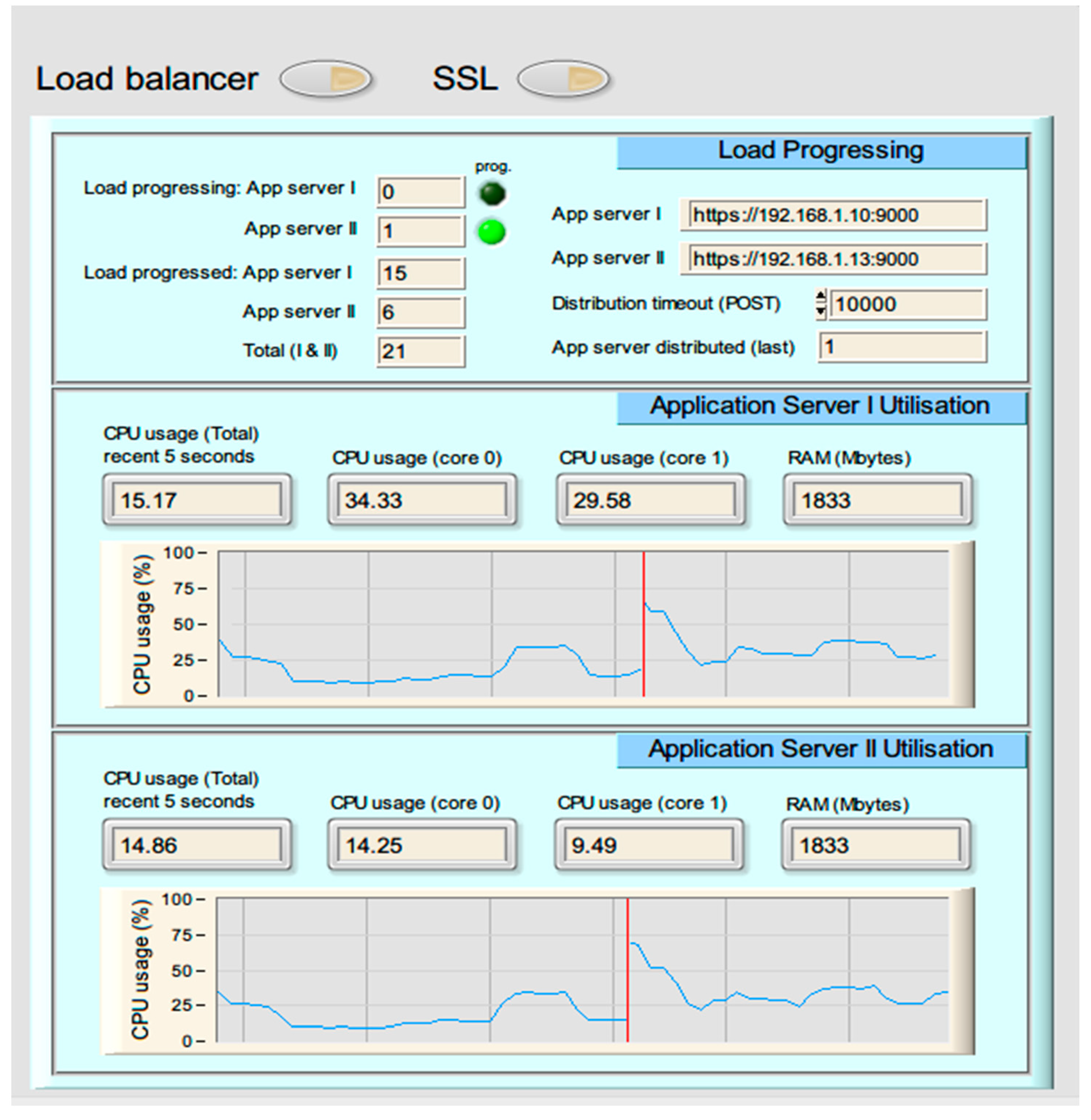Click Server I CPU usage Total readout 15.17
Screen dimensions: 1091x1120
[x=197, y=500]
